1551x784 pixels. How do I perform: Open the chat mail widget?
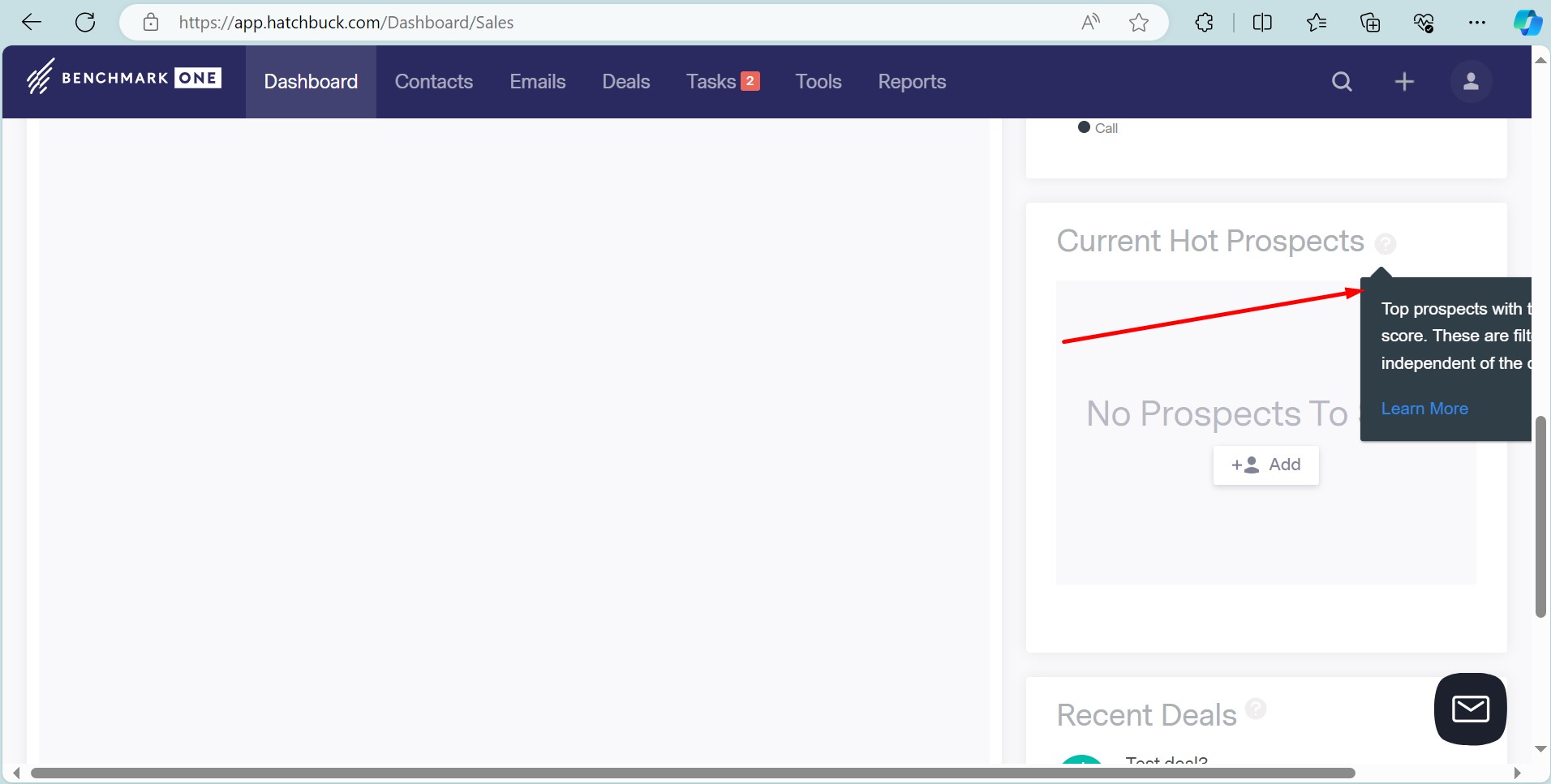click(1470, 709)
